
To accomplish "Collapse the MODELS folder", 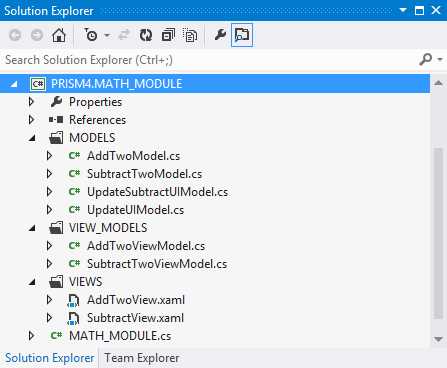I will pyautogui.click(x=32, y=138).
